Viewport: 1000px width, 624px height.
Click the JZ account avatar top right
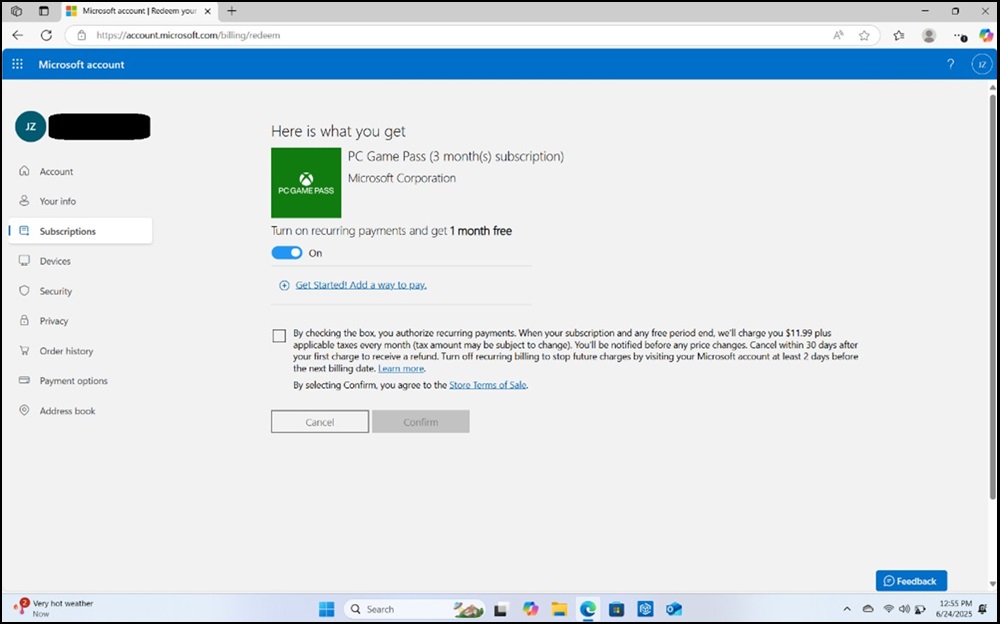click(x=981, y=64)
